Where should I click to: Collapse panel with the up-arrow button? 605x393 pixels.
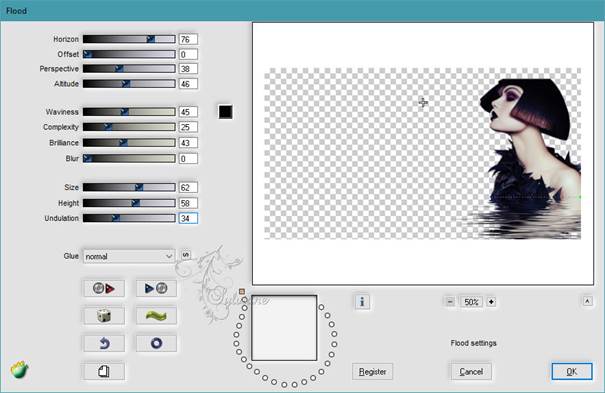point(587,301)
